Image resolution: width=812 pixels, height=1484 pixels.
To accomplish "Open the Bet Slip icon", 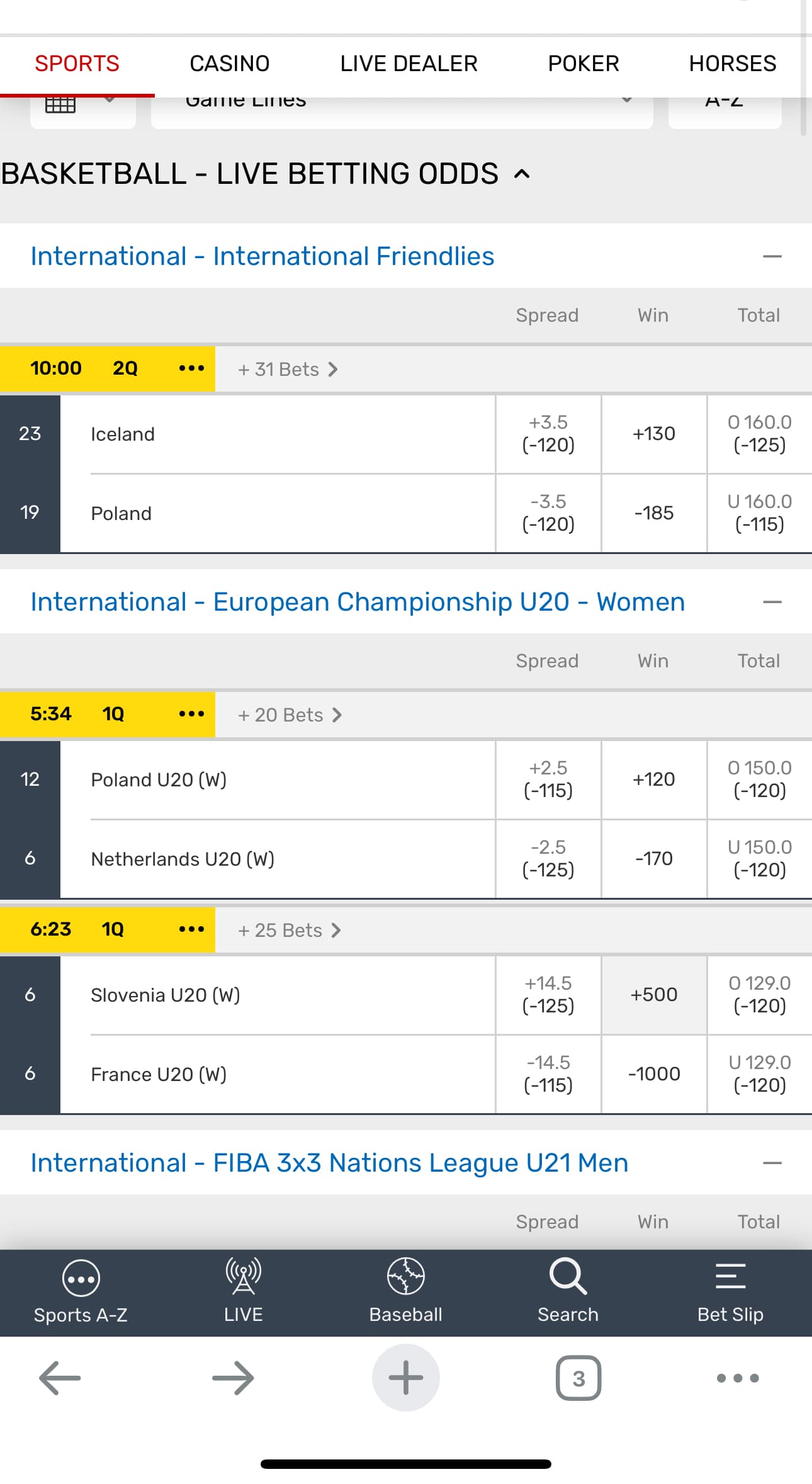I will pos(730,1277).
